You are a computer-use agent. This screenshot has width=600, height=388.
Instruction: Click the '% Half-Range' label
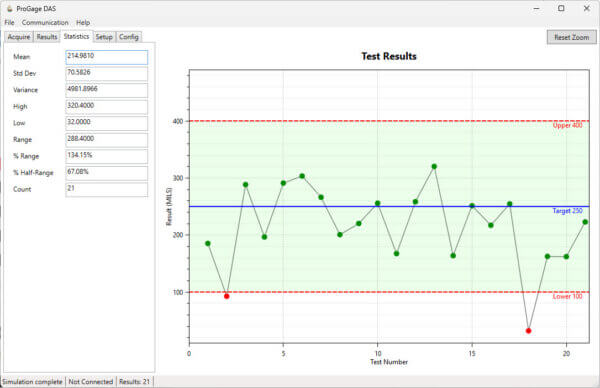click(x=33, y=173)
